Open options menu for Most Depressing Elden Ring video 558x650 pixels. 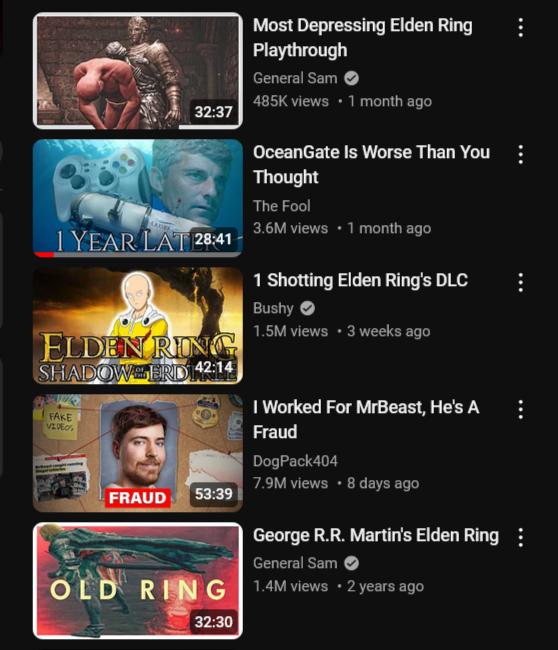point(521,28)
